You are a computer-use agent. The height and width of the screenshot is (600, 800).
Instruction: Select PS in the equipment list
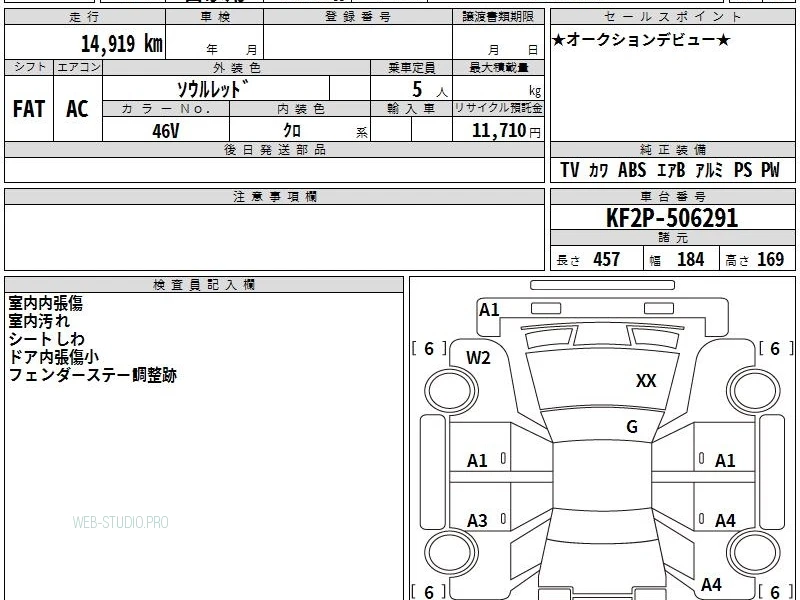(743, 170)
